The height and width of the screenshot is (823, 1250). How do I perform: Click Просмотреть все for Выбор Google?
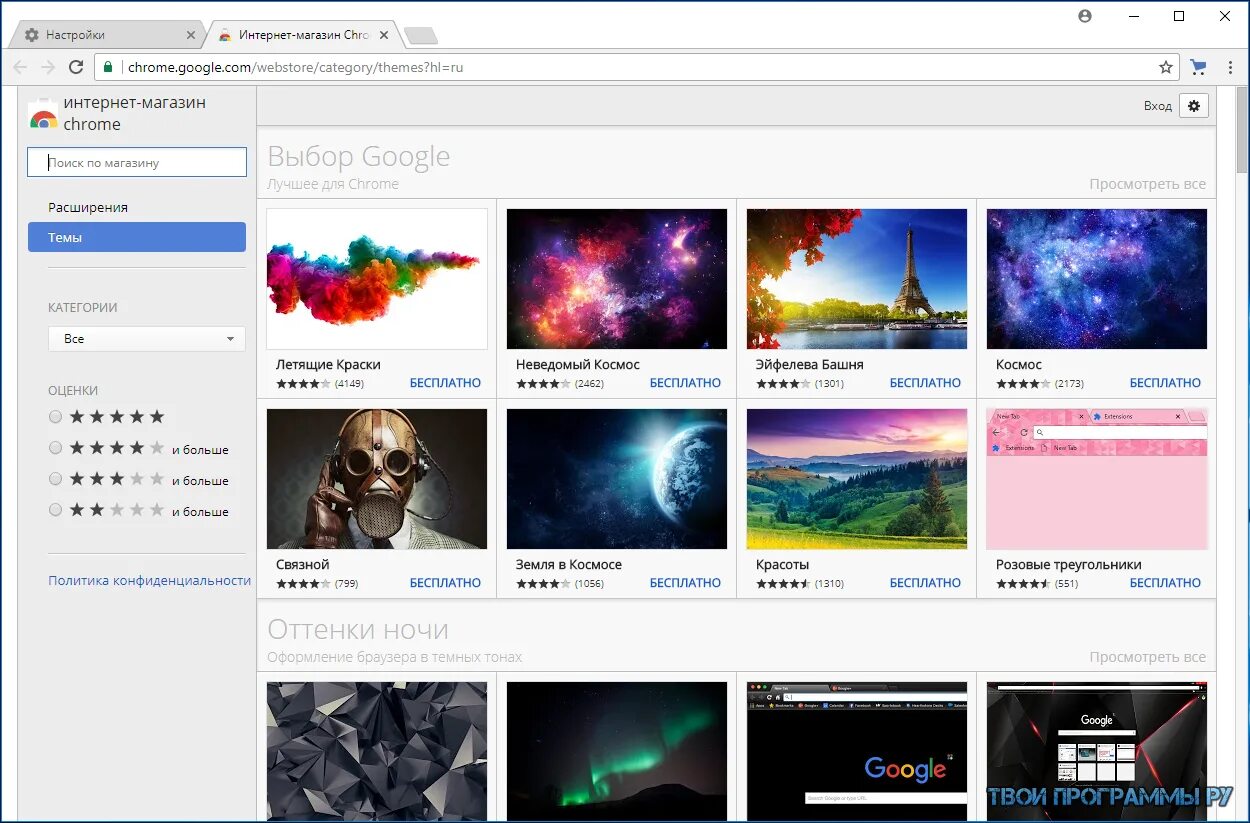1148,184
